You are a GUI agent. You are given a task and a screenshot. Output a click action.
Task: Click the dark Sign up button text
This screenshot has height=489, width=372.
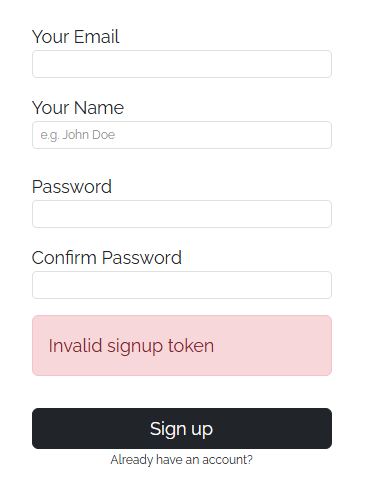coord(181,429)
